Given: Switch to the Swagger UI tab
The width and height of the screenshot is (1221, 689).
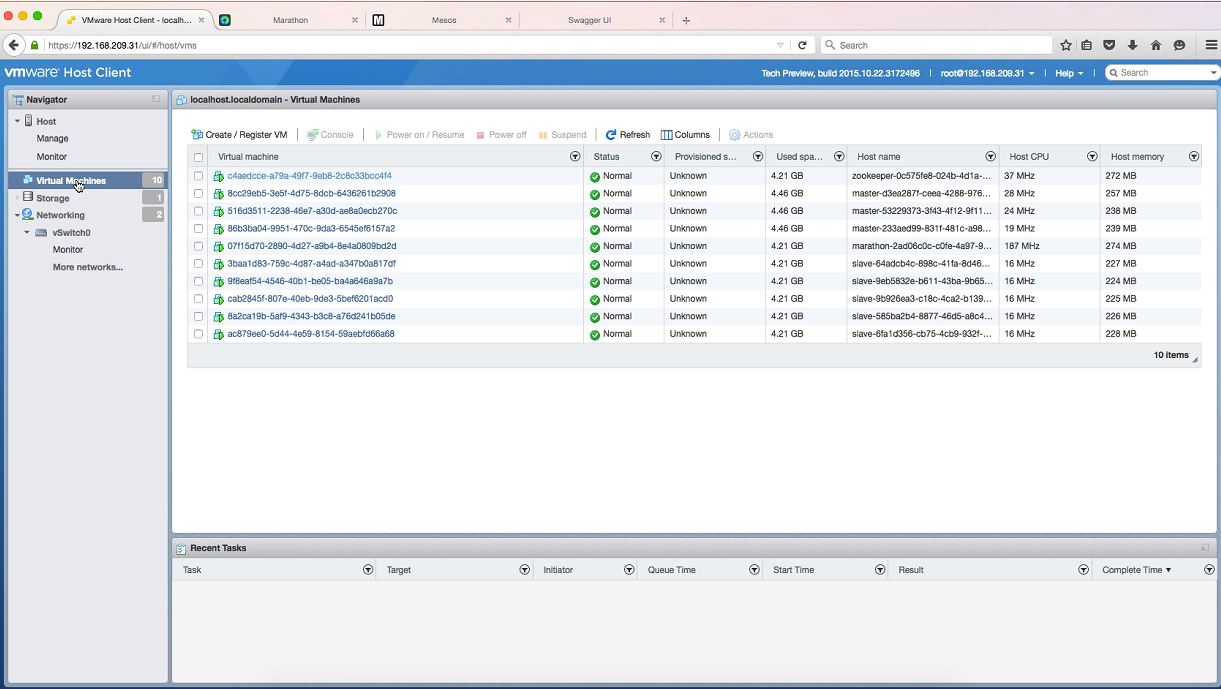Looking at the screenshot, I should (x=589, y=20).
